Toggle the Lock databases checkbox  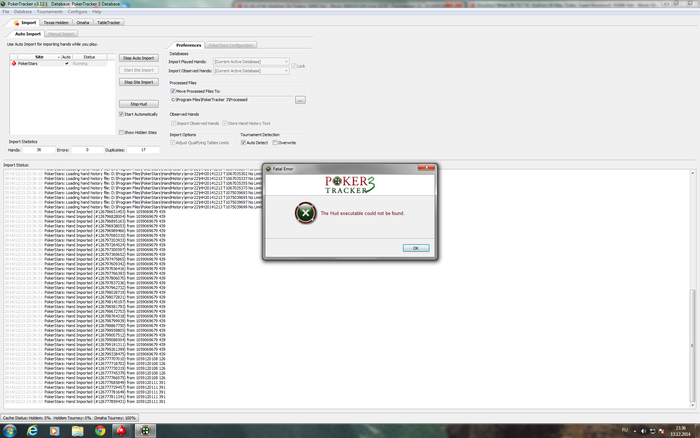(x=294, y=66)
